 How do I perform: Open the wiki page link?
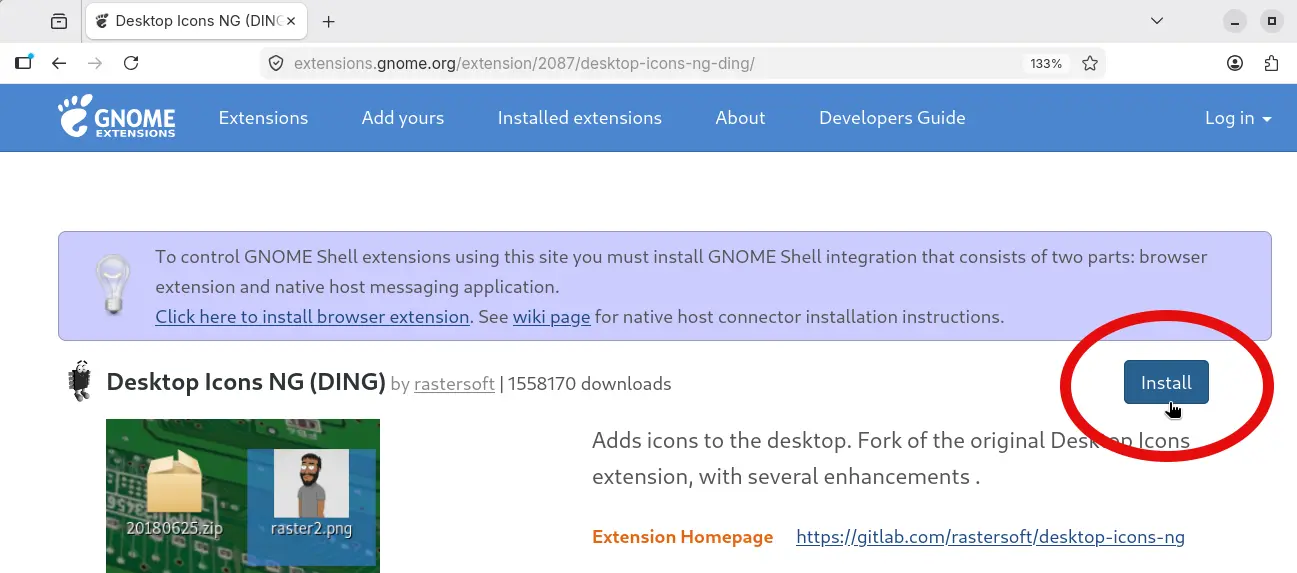click(x=552, y=317)
